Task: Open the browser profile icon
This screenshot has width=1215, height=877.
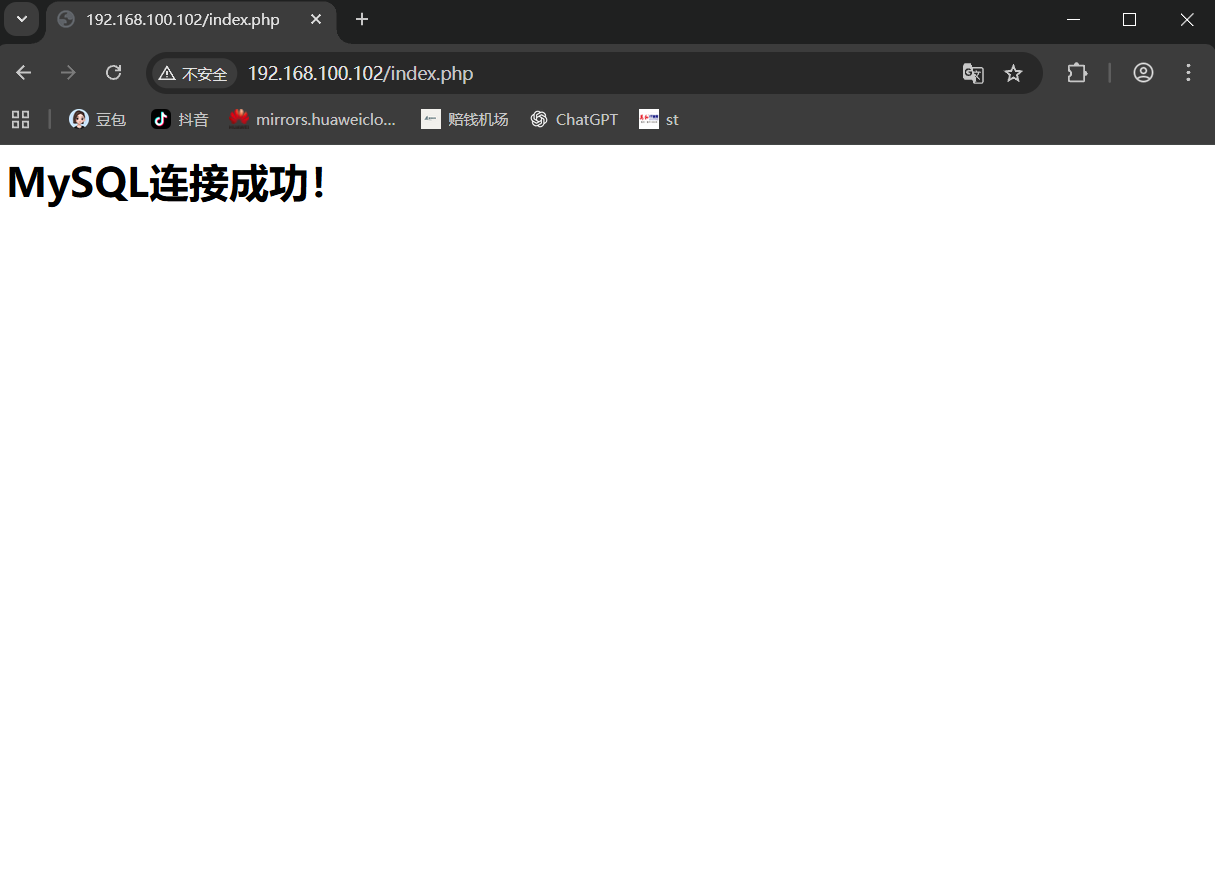Action: 1143,73
